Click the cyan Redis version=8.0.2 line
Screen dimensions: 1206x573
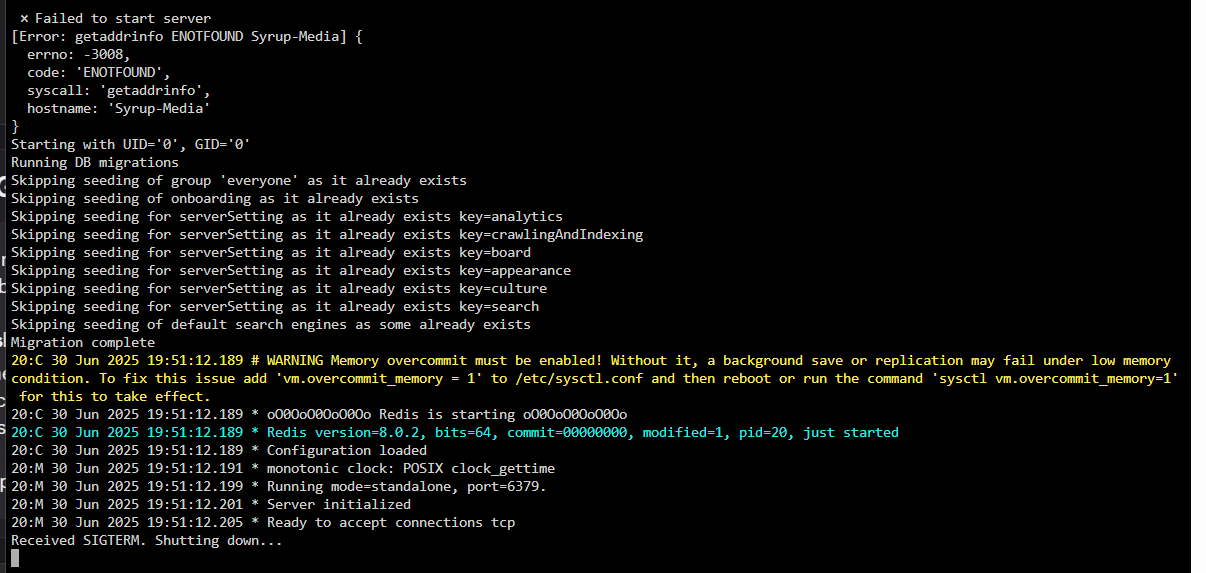pyautogui.click(x=455, y=433)
